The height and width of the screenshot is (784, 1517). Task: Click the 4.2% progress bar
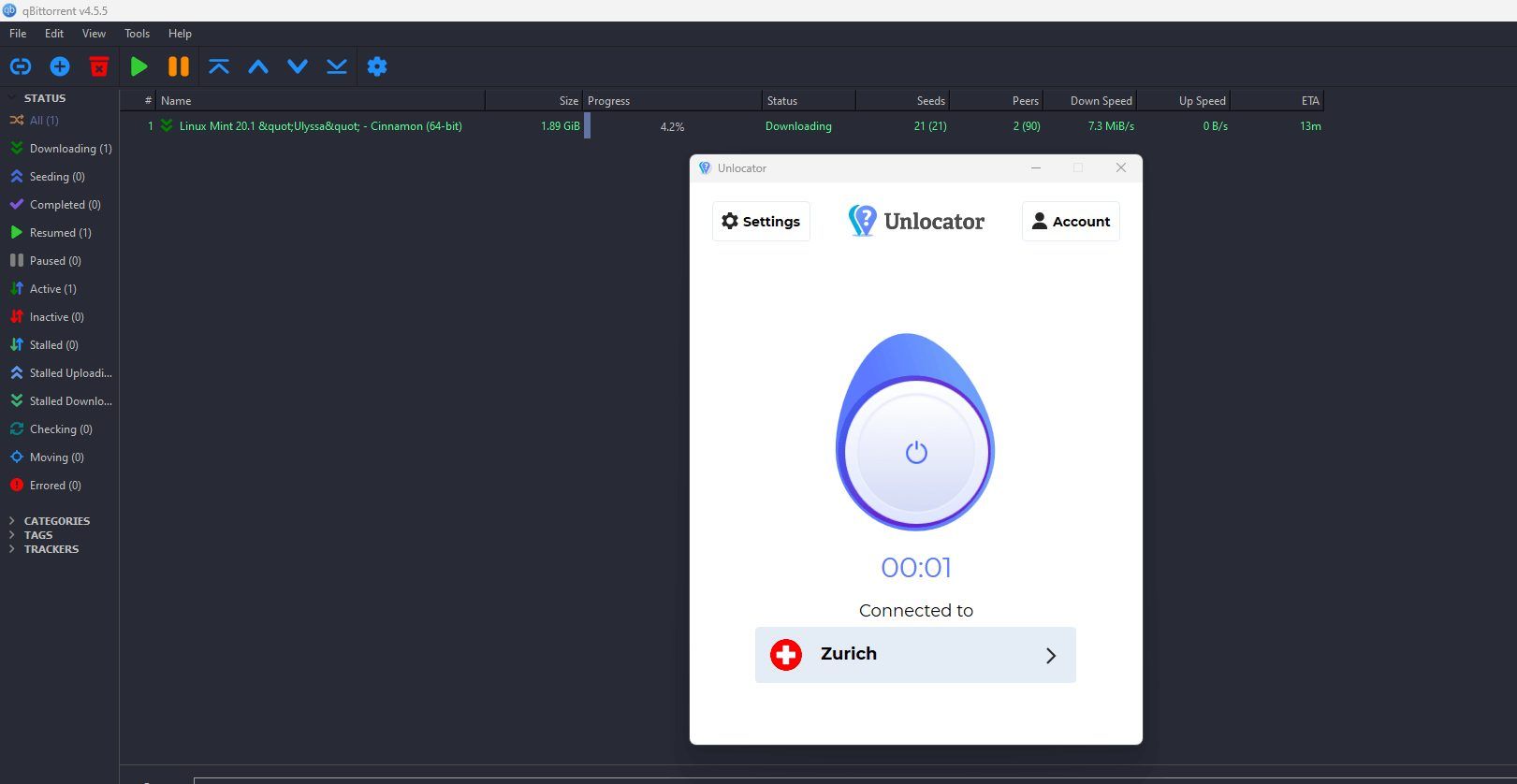tap(673, 126)
